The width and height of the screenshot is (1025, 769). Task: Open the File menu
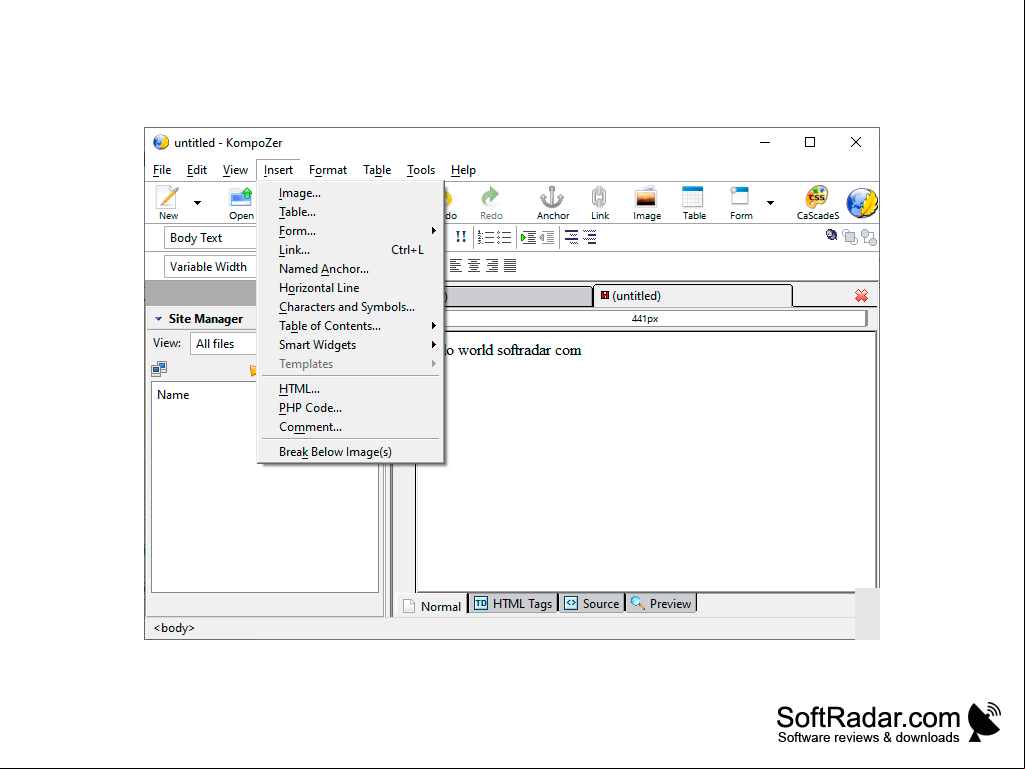[162, 170]
